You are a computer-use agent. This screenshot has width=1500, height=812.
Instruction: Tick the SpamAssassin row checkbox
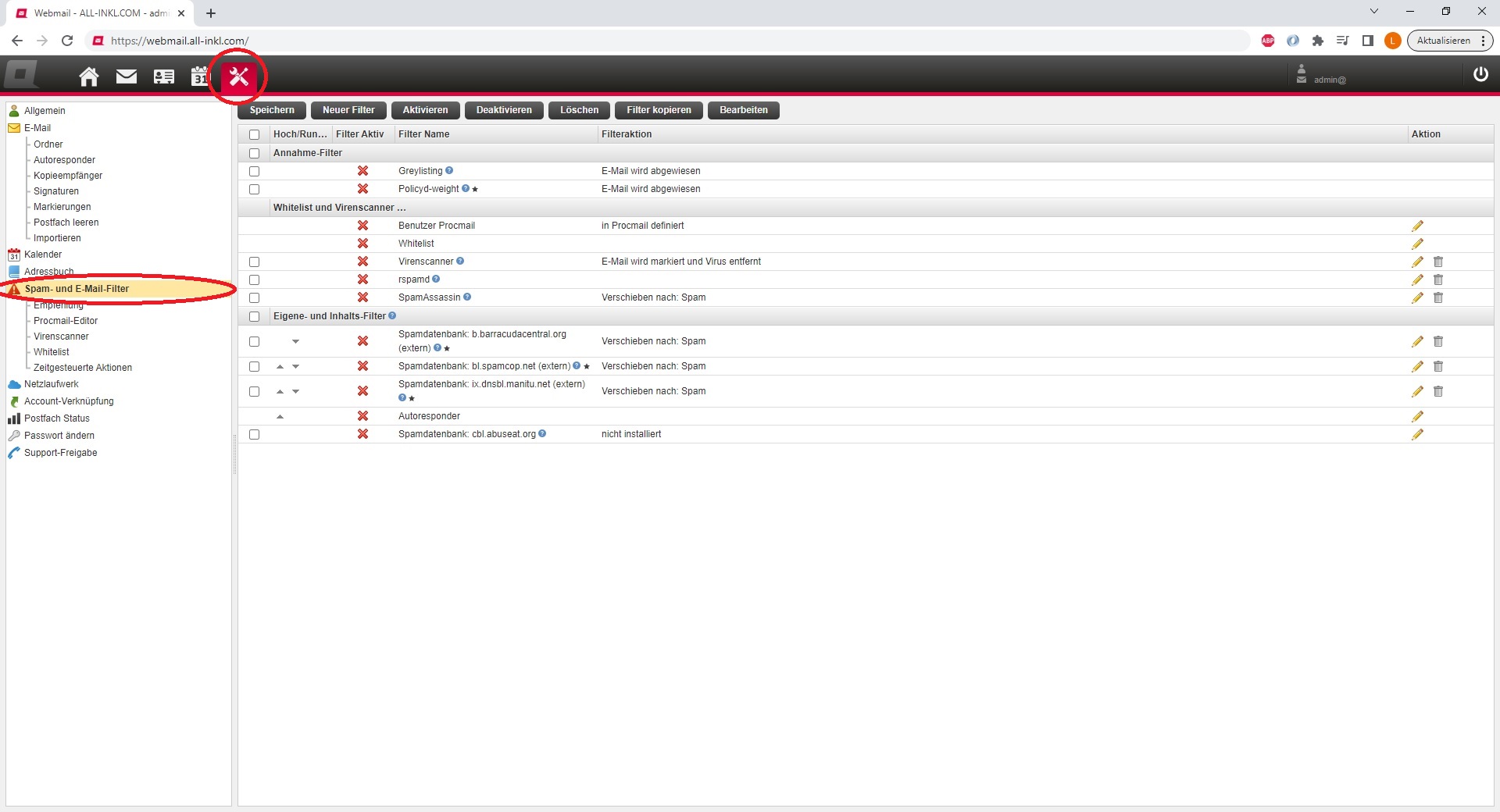click(x=254, y=297)
